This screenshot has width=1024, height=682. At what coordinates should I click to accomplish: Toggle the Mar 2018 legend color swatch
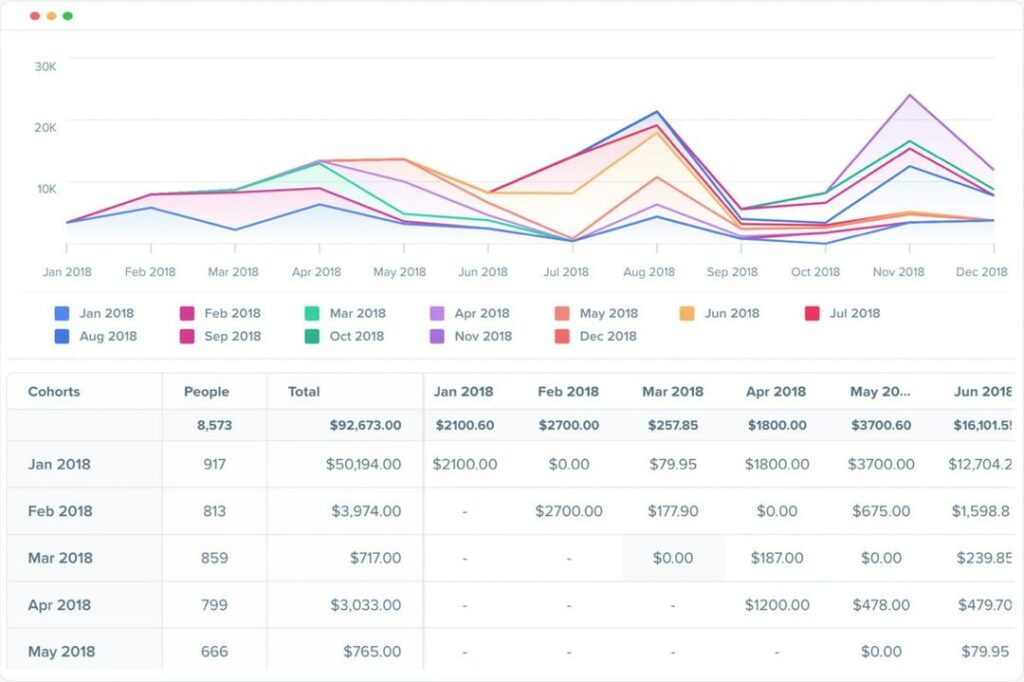click(x=312, y=314)
